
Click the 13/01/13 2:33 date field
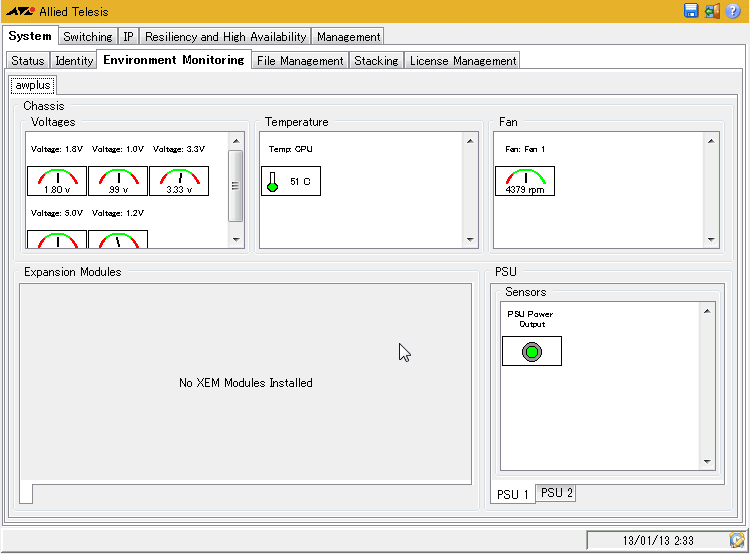coord(658,540)
